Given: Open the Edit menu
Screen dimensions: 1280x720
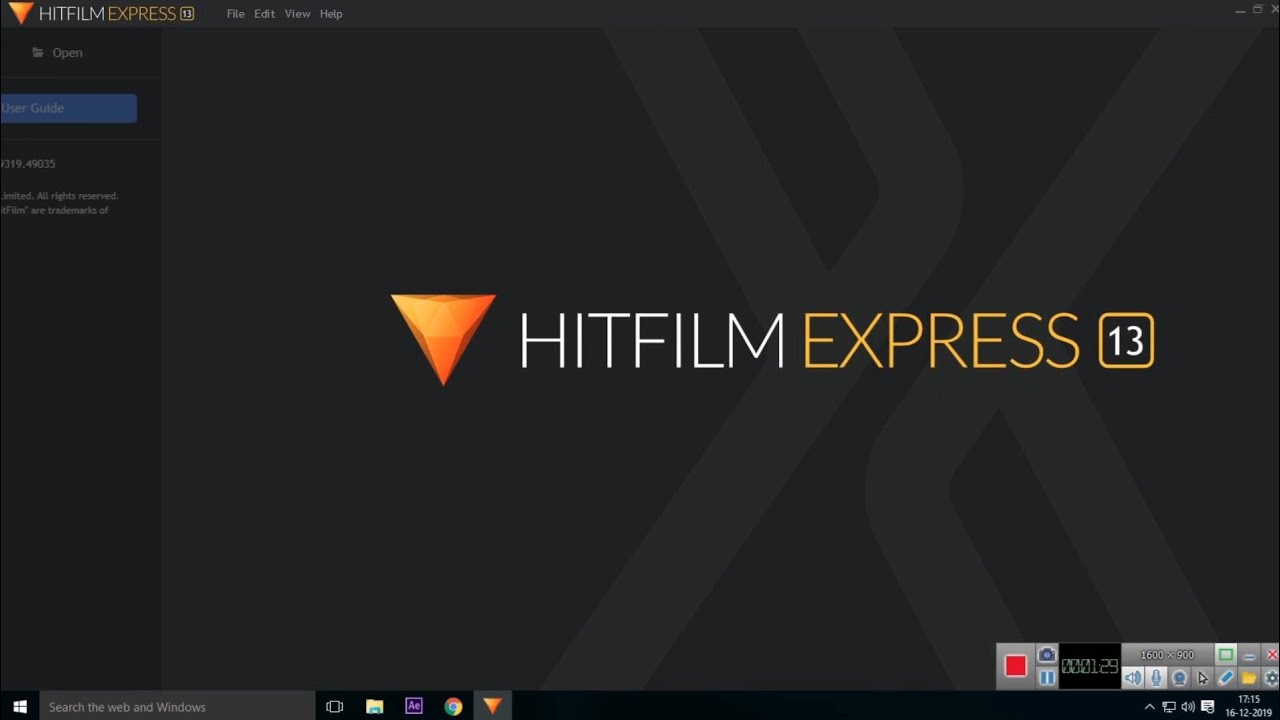Looking at the screenshot, I should [x=264, y=14].
